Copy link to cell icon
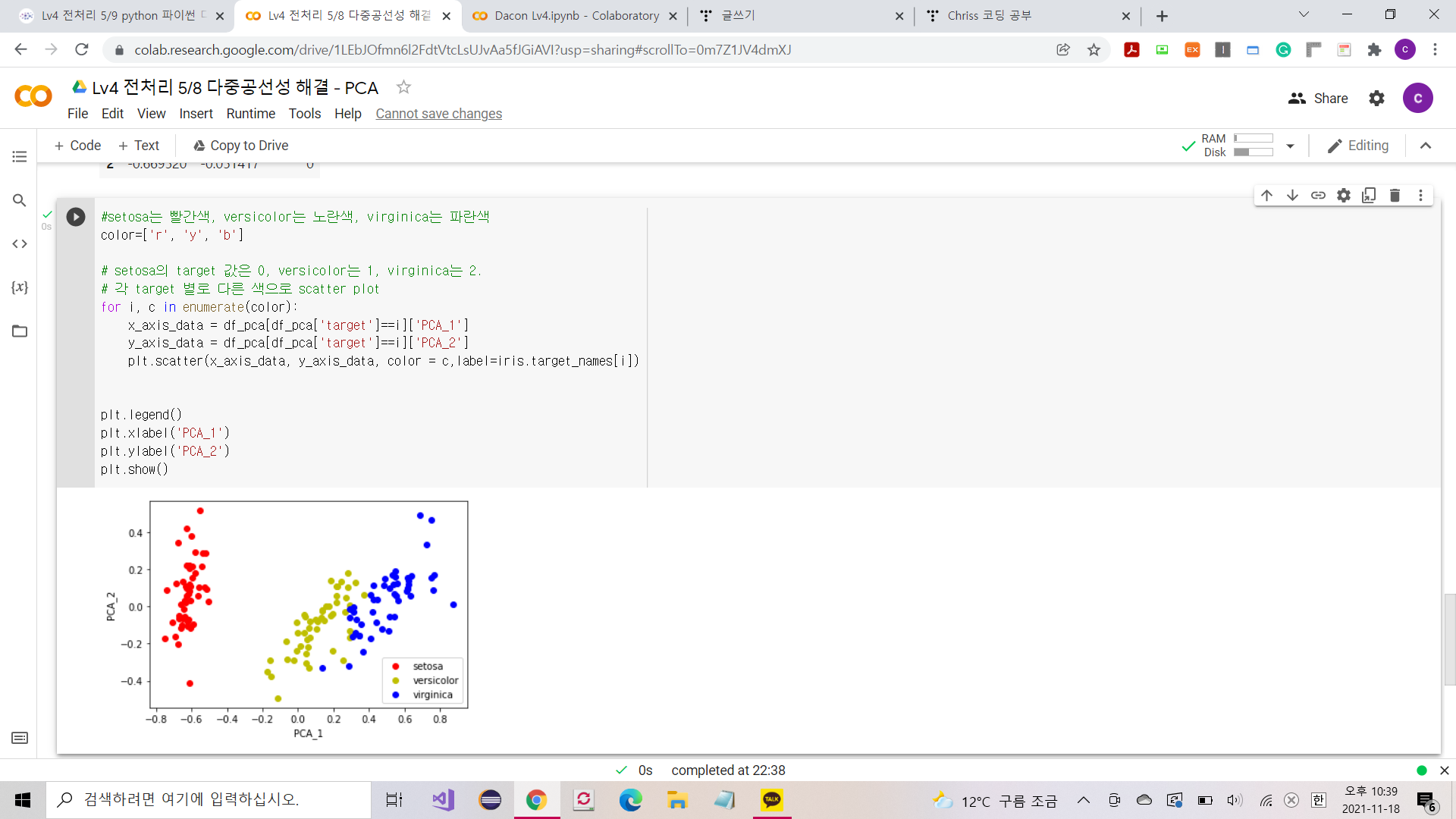The image size is (1456, 819). pyautogui.click(x=1318, y=196)
